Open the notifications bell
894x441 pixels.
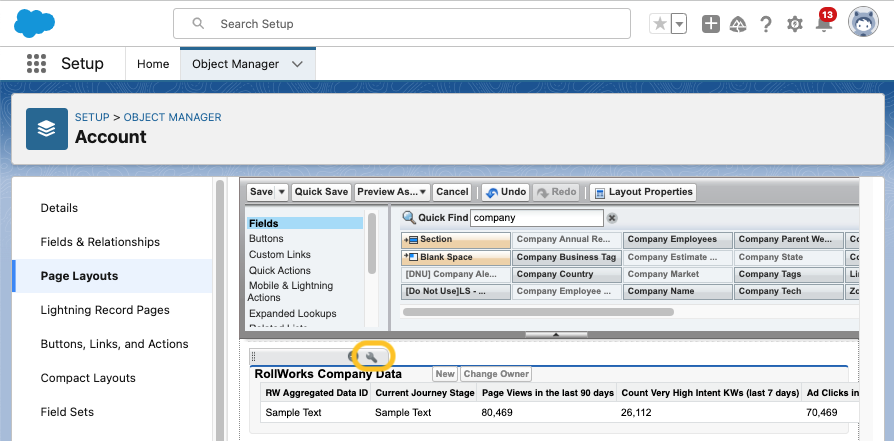pyautogui.click(x=824, y=24)
